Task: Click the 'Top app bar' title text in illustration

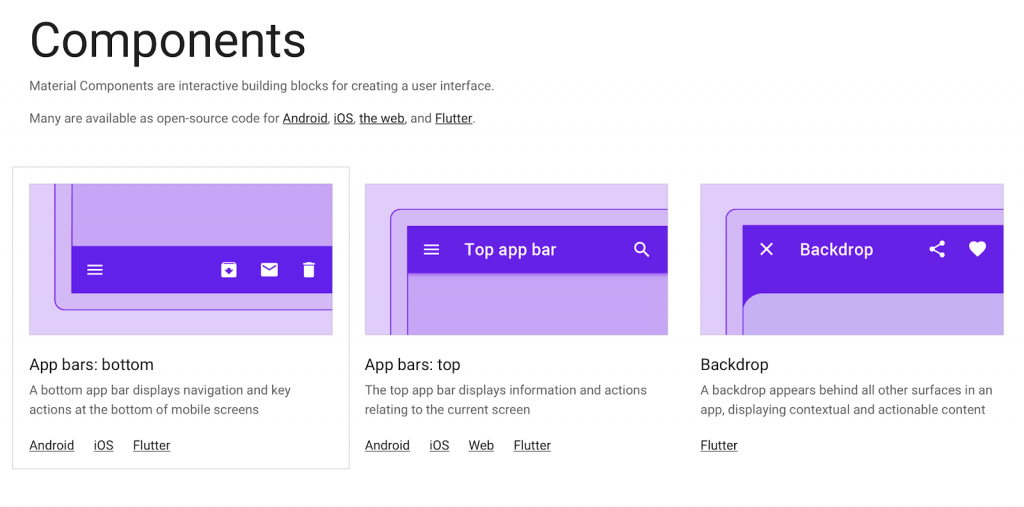Action: [x=510, y=250]
